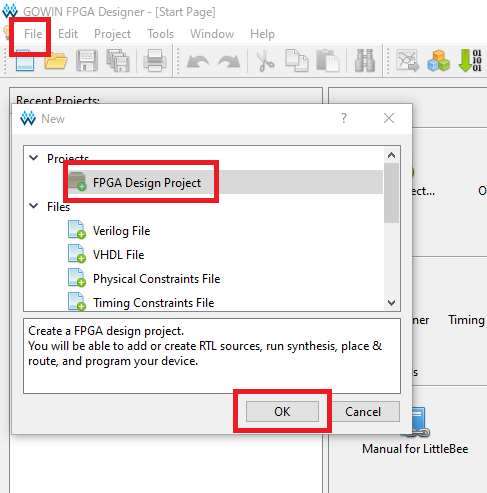Select Verilog File in the list
The height and width of the screenshot is (493, 487).
point(121,231)
